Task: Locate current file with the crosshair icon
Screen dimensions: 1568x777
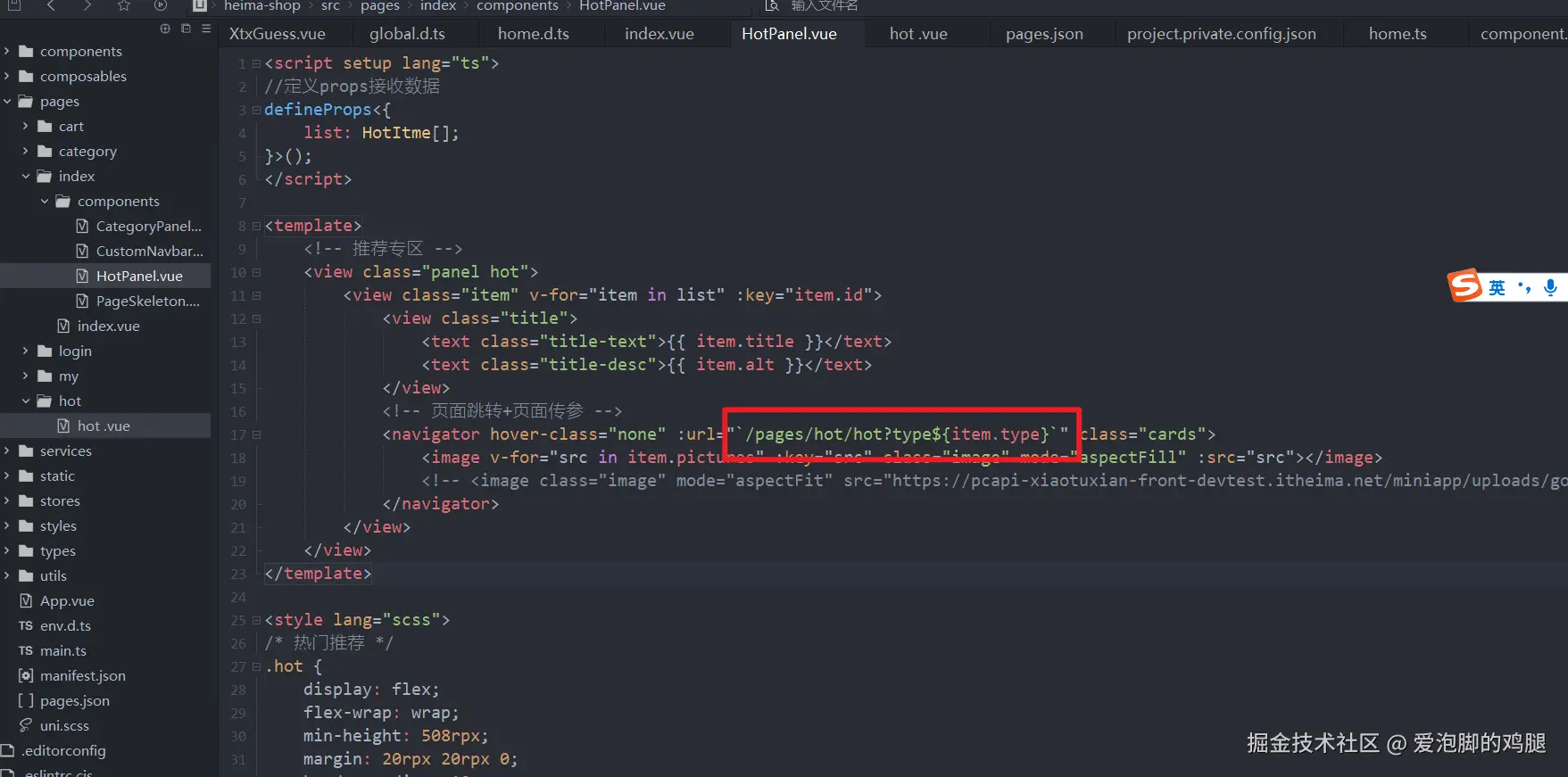Action: pyautogui.click(x=165, y=29)
